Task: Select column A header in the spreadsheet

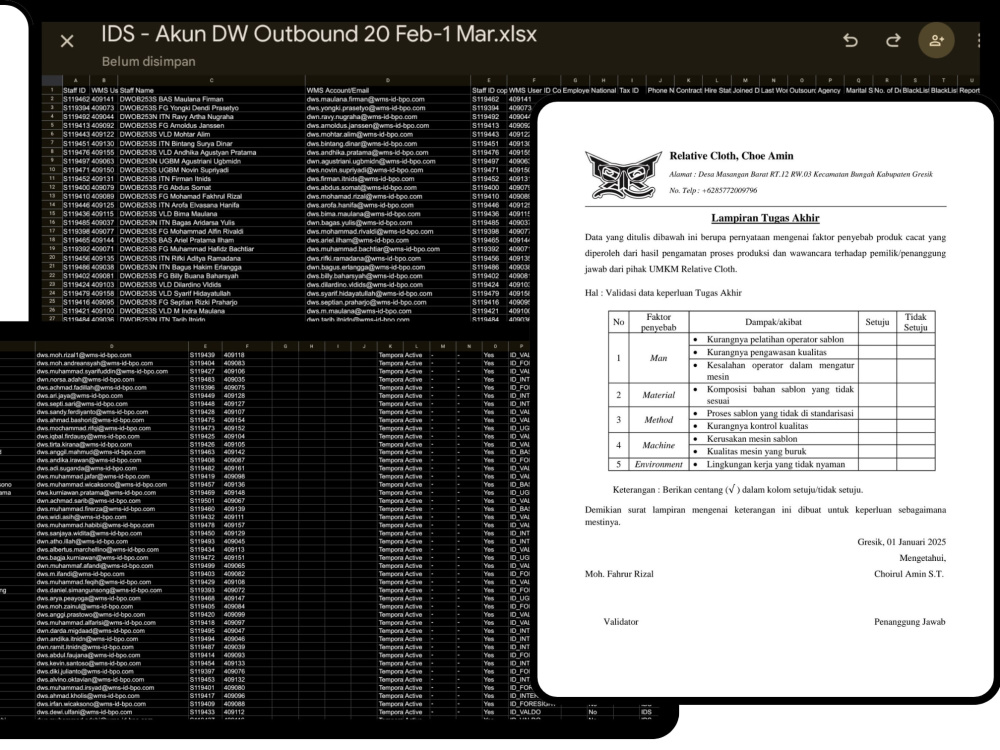Action: click(75, 80)
